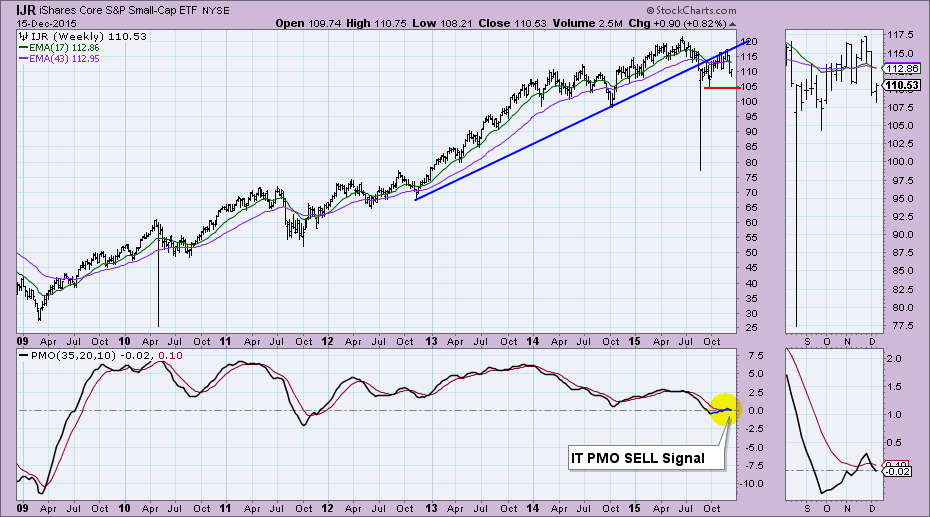The height and width of the screenshot is (517, 930).
Task: Click the purple EMA(43) legend line swatch
Action: point(24,59)
